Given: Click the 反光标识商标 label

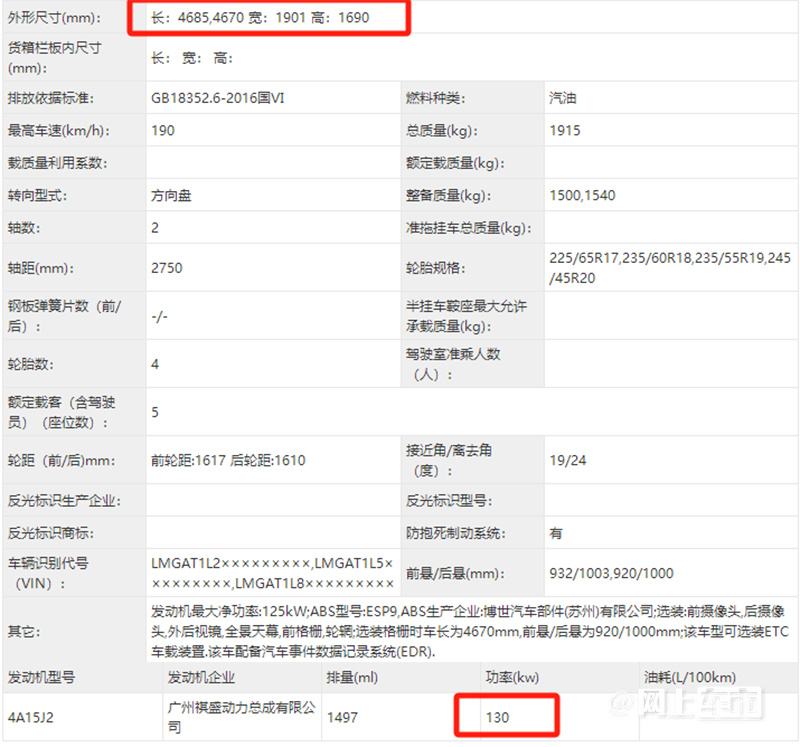Looking at the screenshot, I should [51, 533].
